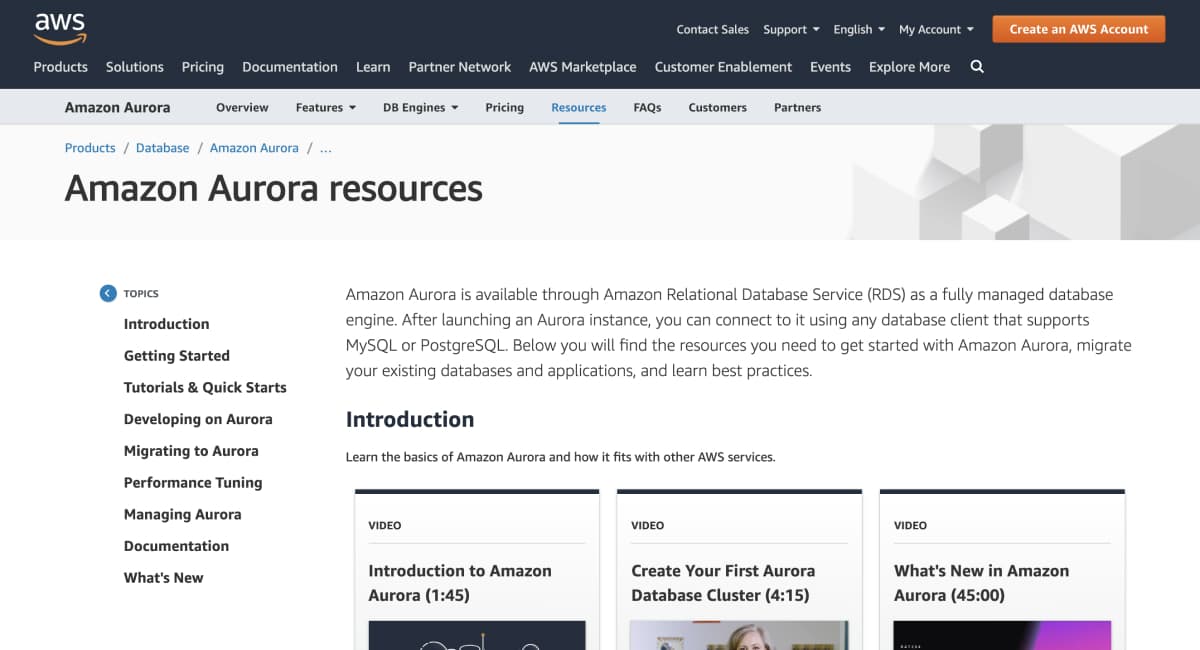Expand the DB Engines dropdown
The height and width of the screenshot is (650, 1200).
click(x=420, y=107)
